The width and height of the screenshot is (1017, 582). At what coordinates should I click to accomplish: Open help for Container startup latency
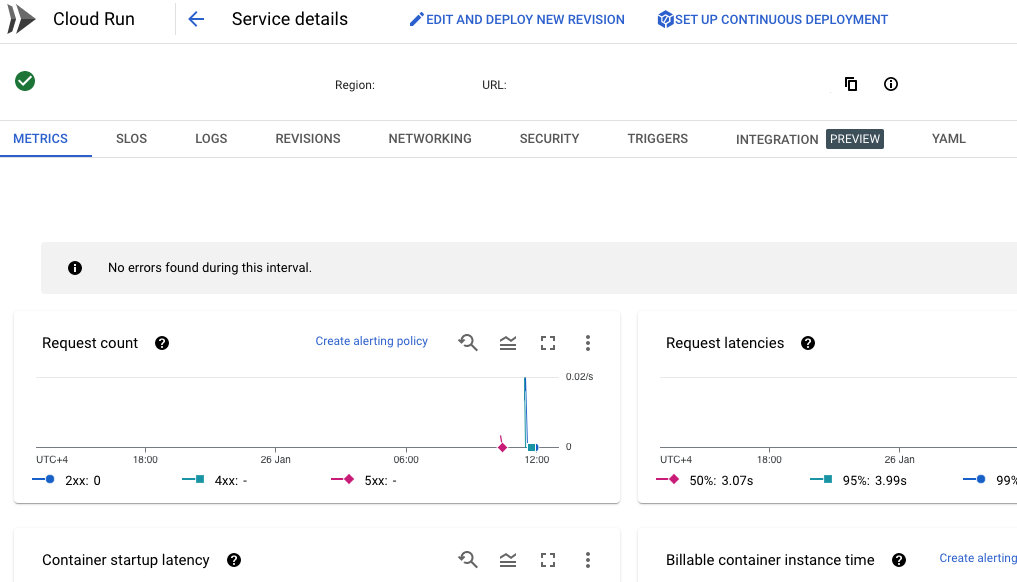click(x=234, y=560)
